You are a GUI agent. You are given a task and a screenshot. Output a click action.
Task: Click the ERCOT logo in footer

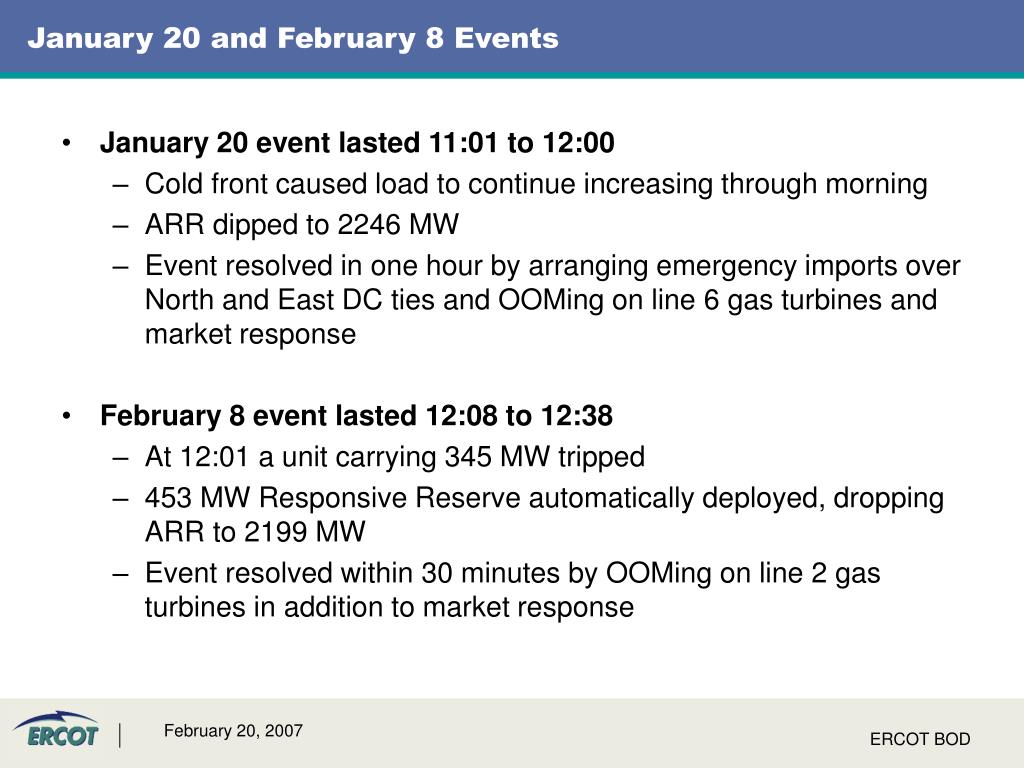pos(56,729)
